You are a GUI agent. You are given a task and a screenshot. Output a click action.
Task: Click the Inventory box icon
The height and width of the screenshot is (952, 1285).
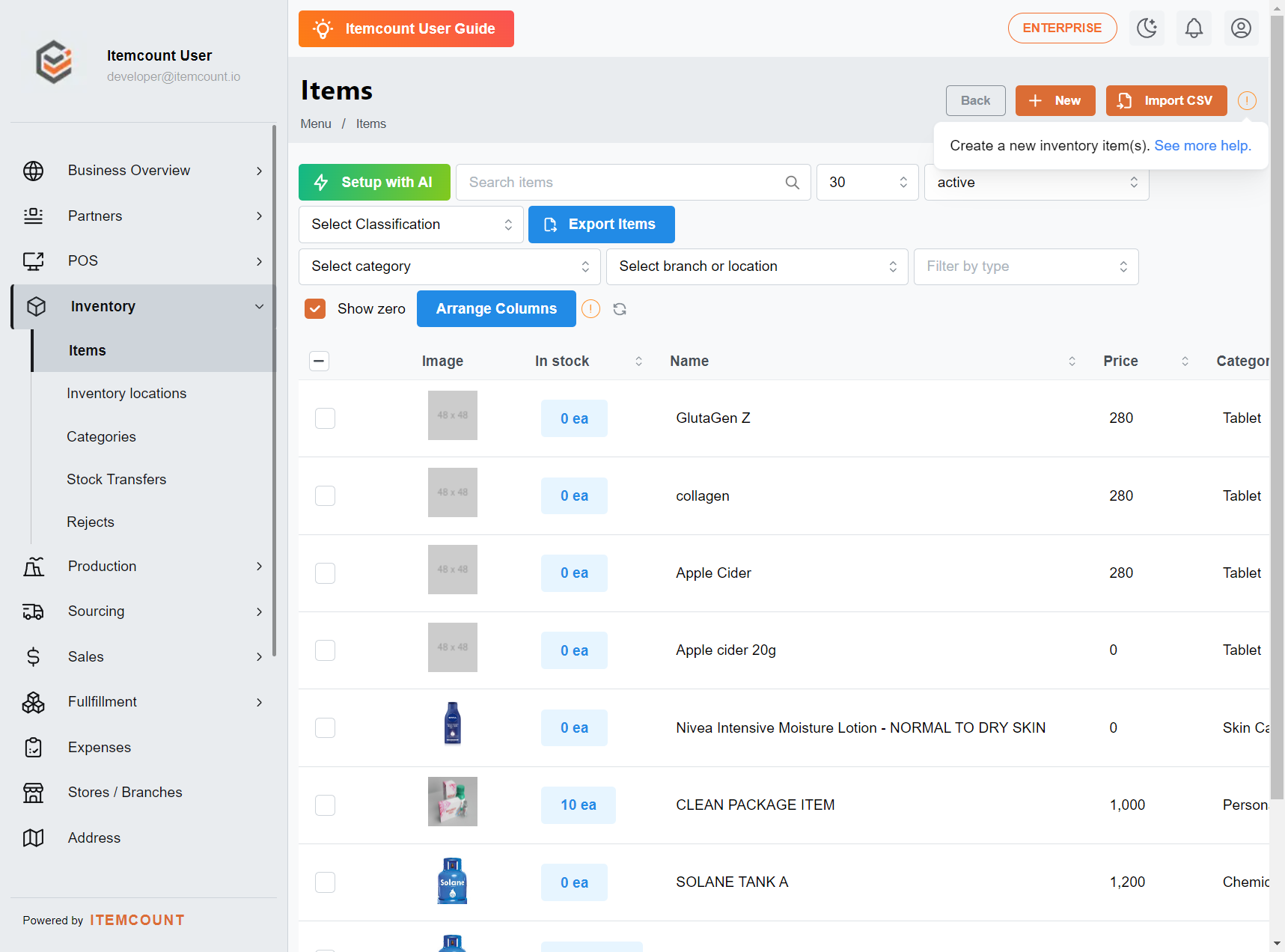pos(36,307)
